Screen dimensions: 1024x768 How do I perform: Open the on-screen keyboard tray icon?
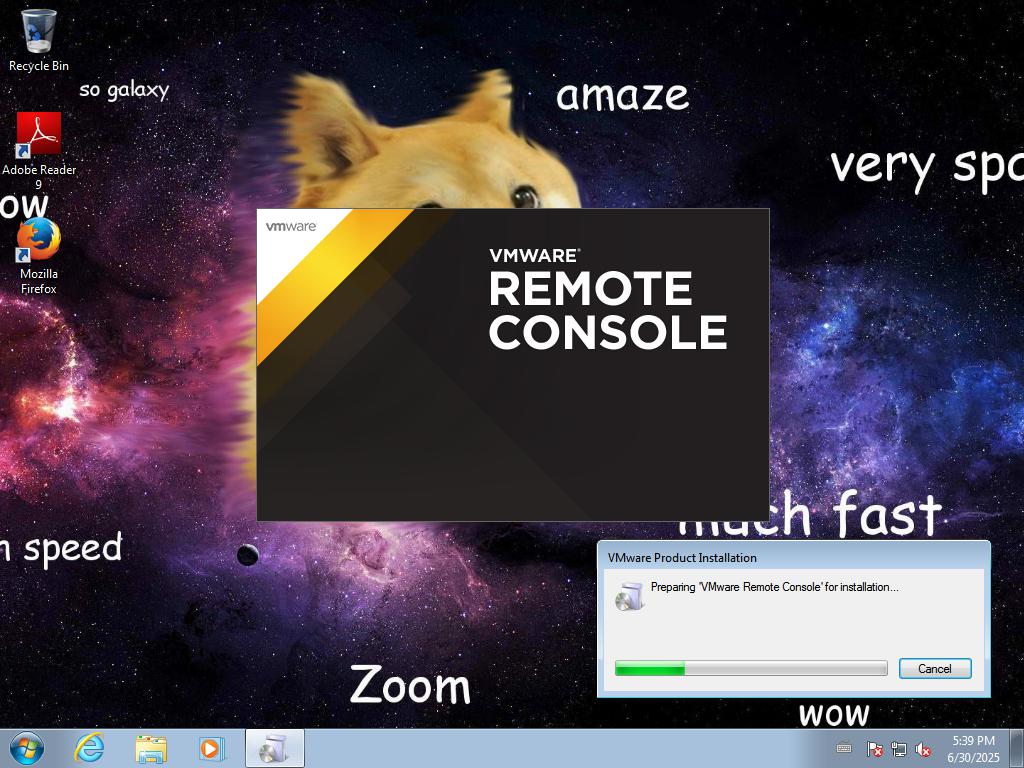pos(844,748)
